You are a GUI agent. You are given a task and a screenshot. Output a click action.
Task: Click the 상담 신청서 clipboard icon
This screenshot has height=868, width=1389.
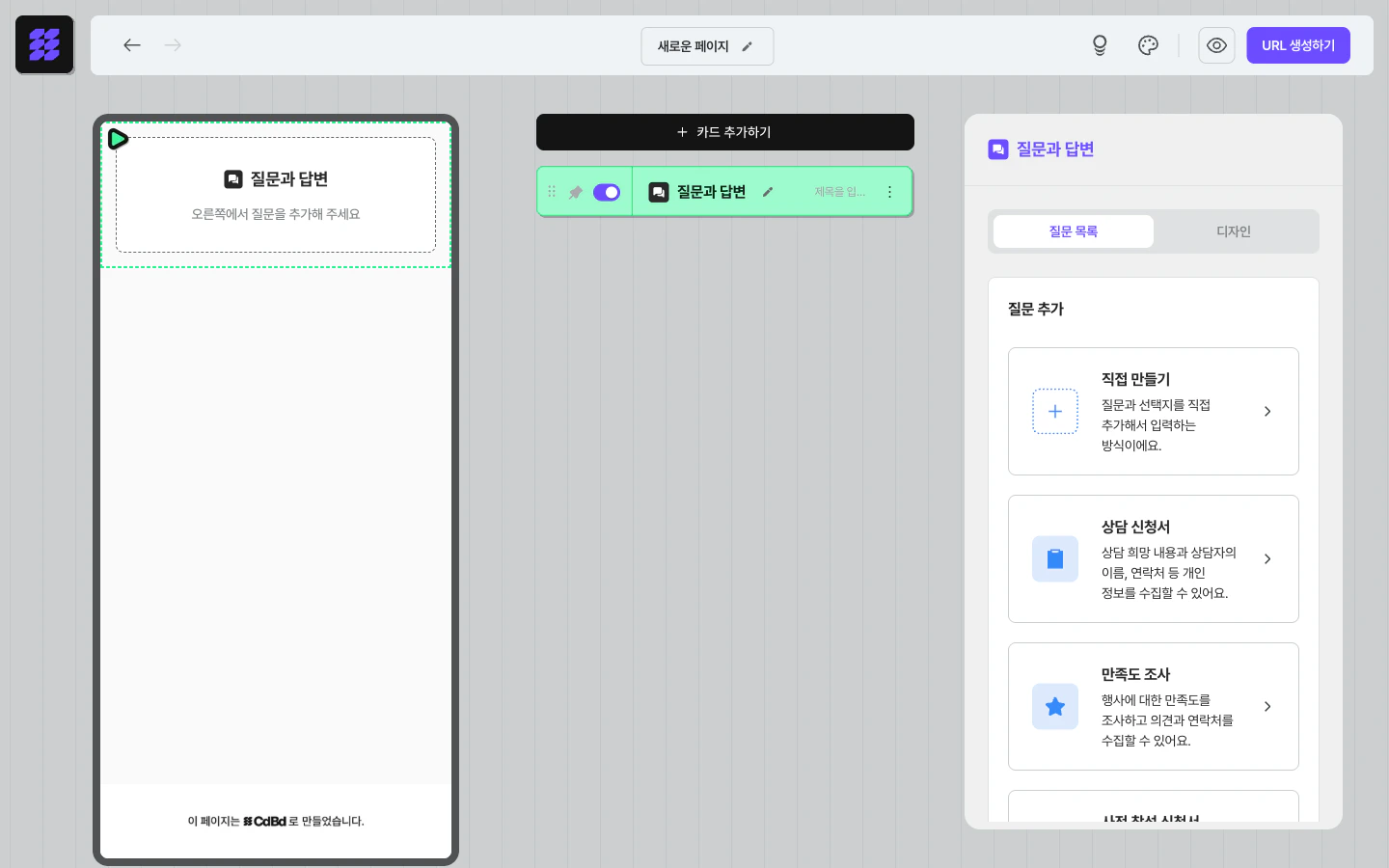(1055, 559)
